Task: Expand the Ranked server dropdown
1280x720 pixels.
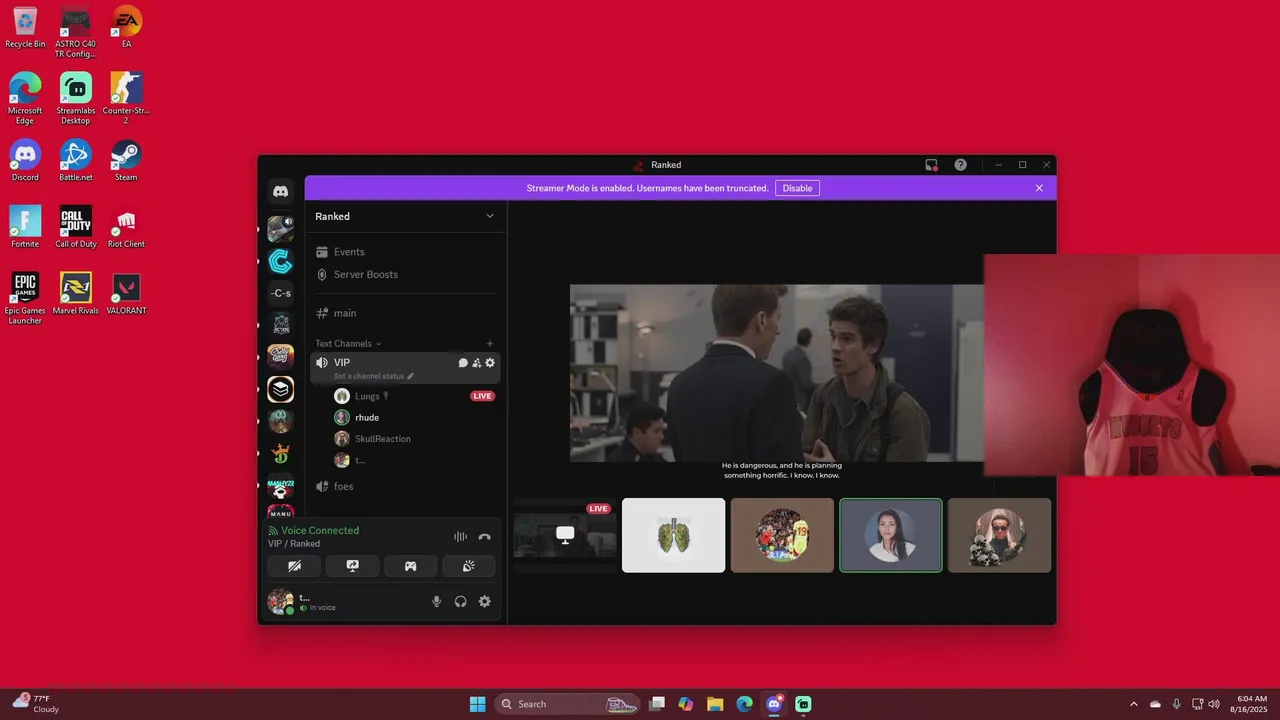Action: 490,216
